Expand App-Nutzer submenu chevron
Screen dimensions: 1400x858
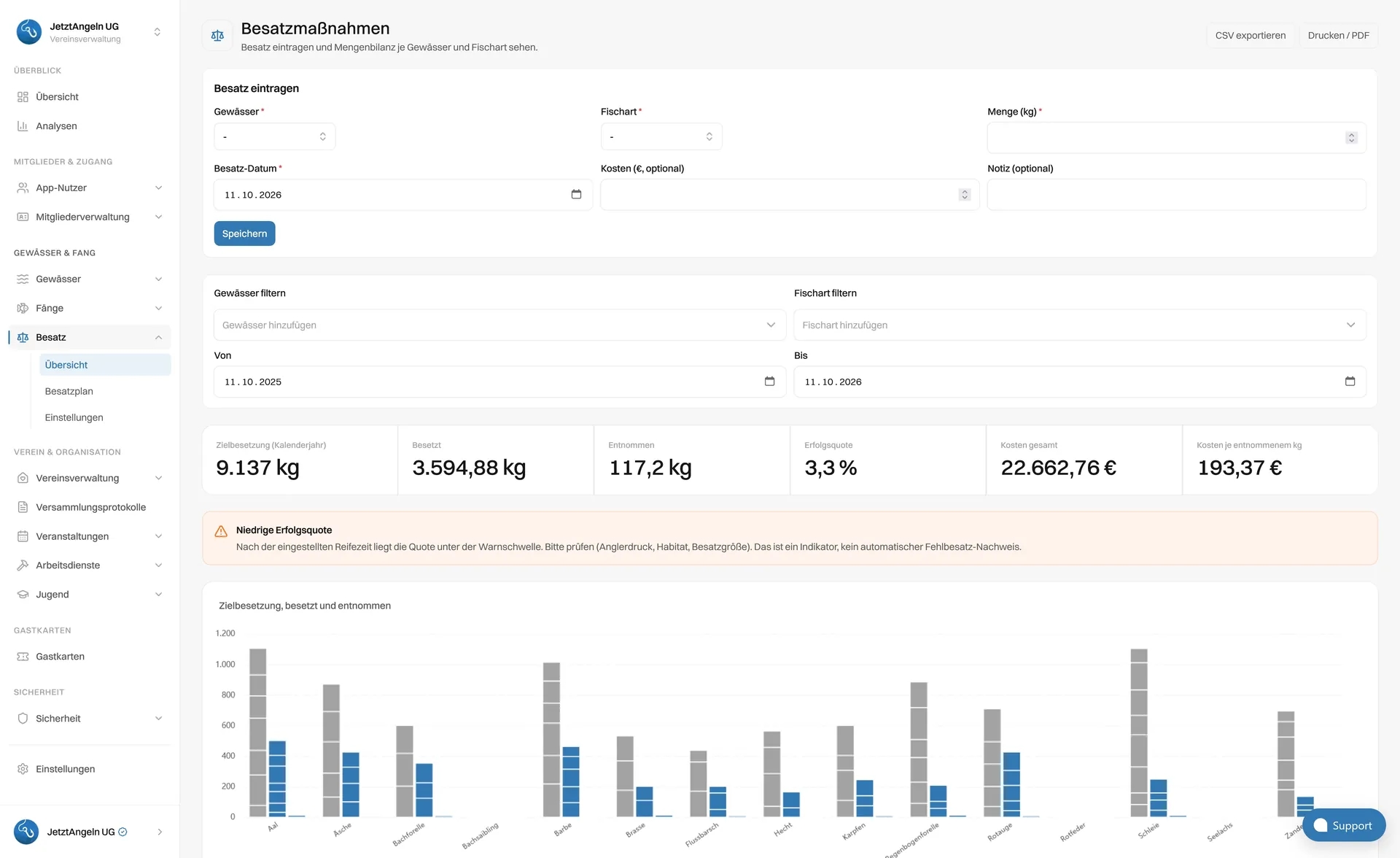pyautogui.click(x=158, y=188)
